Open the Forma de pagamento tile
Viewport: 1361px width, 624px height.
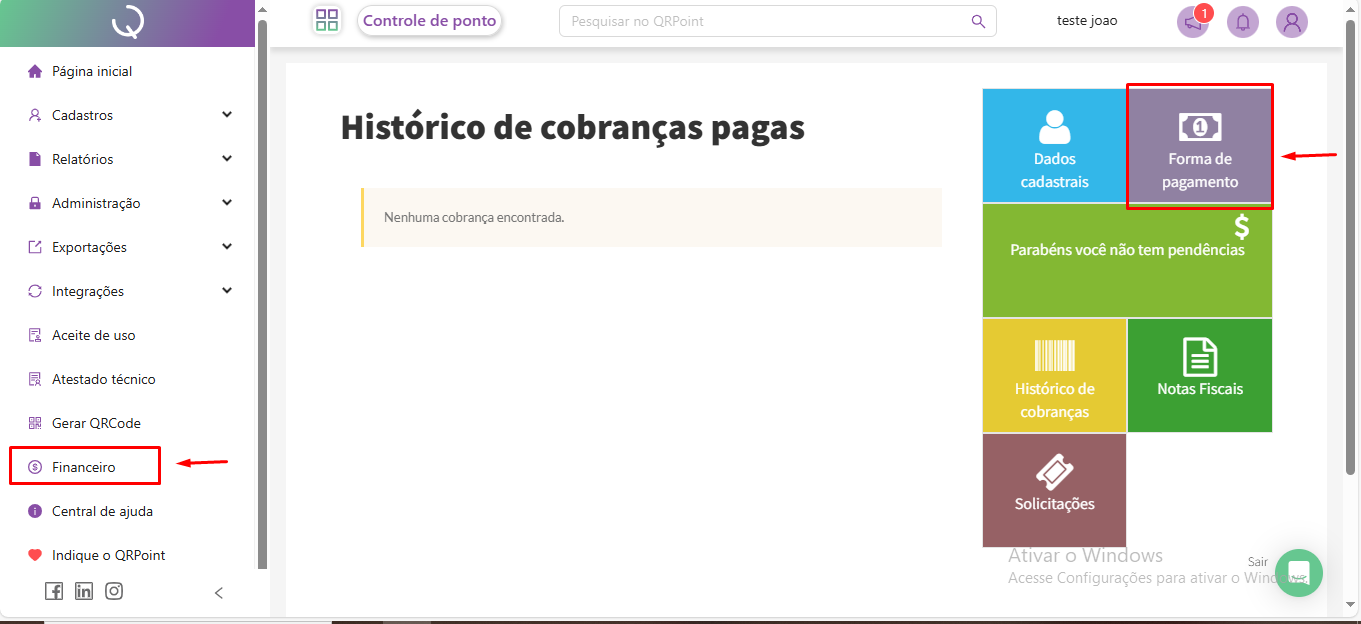coord(1199,147)
